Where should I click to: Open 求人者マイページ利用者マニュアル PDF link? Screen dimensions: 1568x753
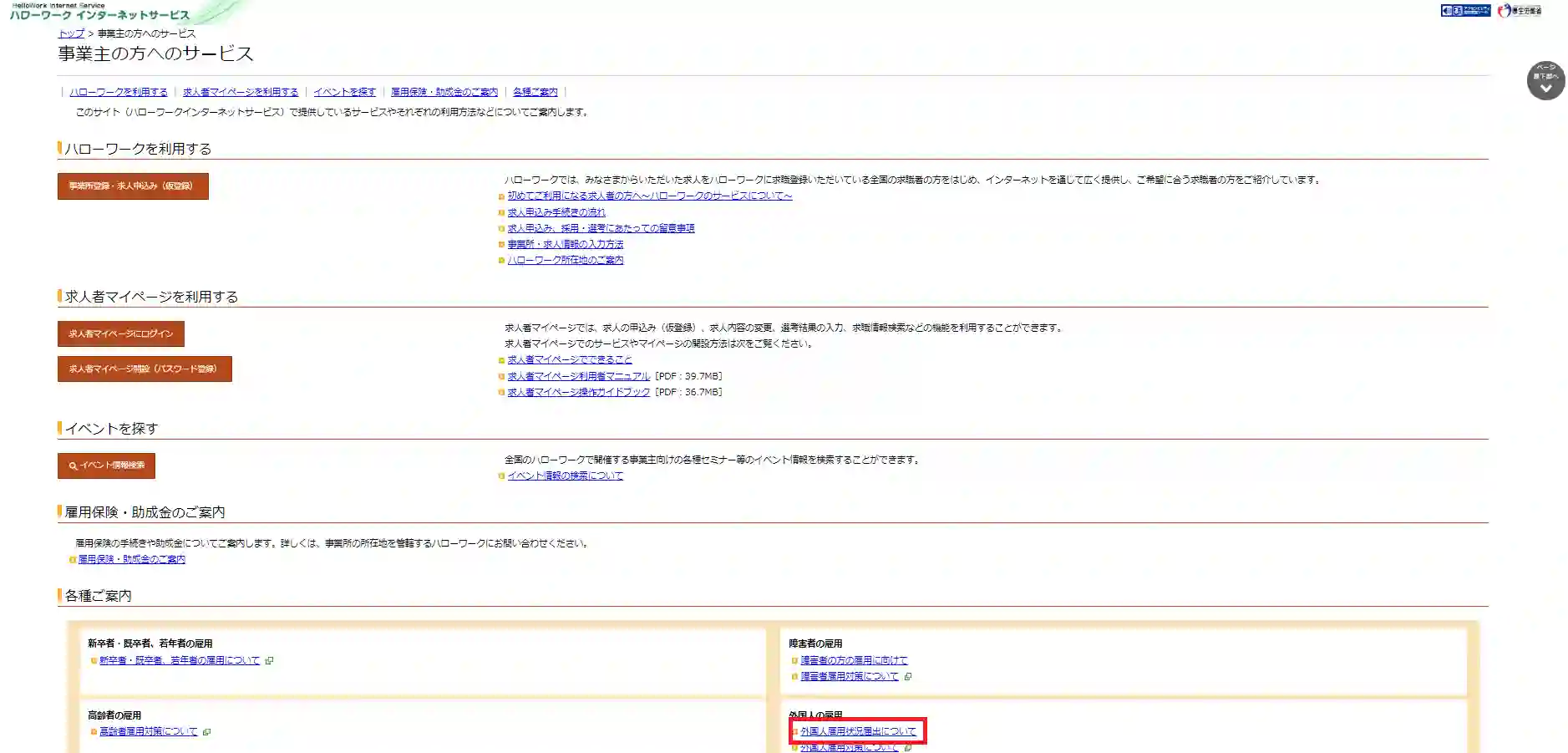579,376
